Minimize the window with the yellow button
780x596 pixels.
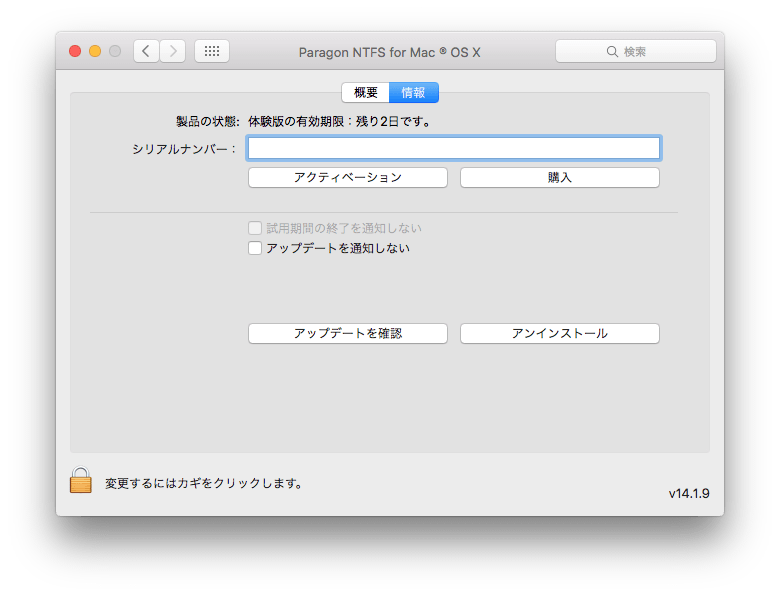(95, 51)
